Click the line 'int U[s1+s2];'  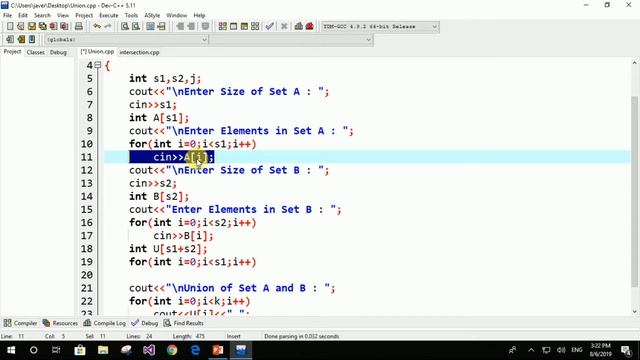(x=168, y=249)
